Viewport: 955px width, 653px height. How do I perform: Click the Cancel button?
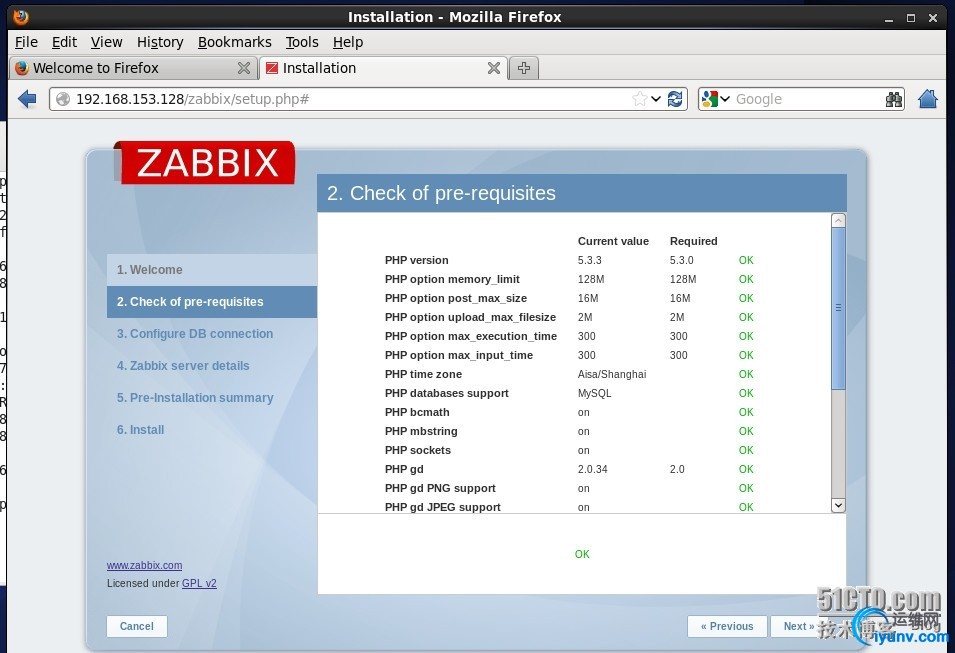pyautogui.click(x=137, y=626)
